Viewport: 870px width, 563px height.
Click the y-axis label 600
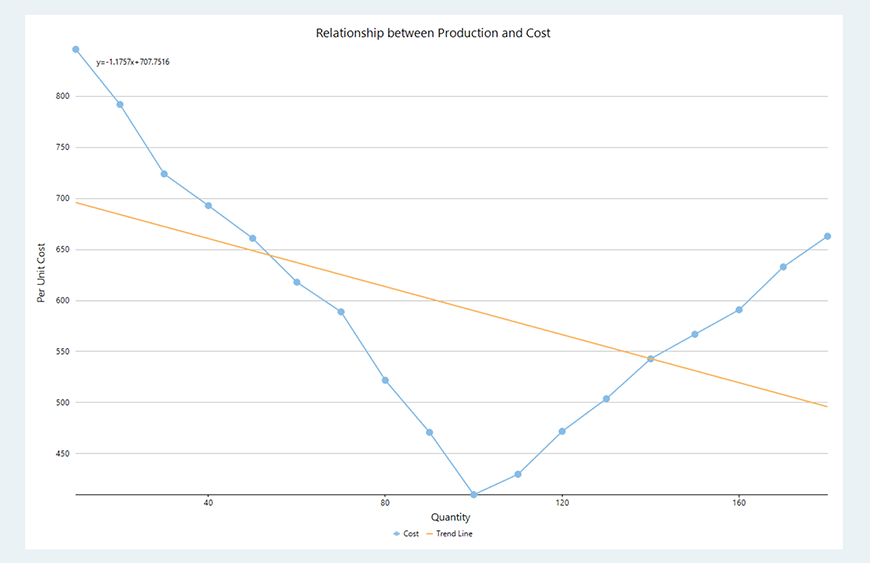tap(63, 301)
